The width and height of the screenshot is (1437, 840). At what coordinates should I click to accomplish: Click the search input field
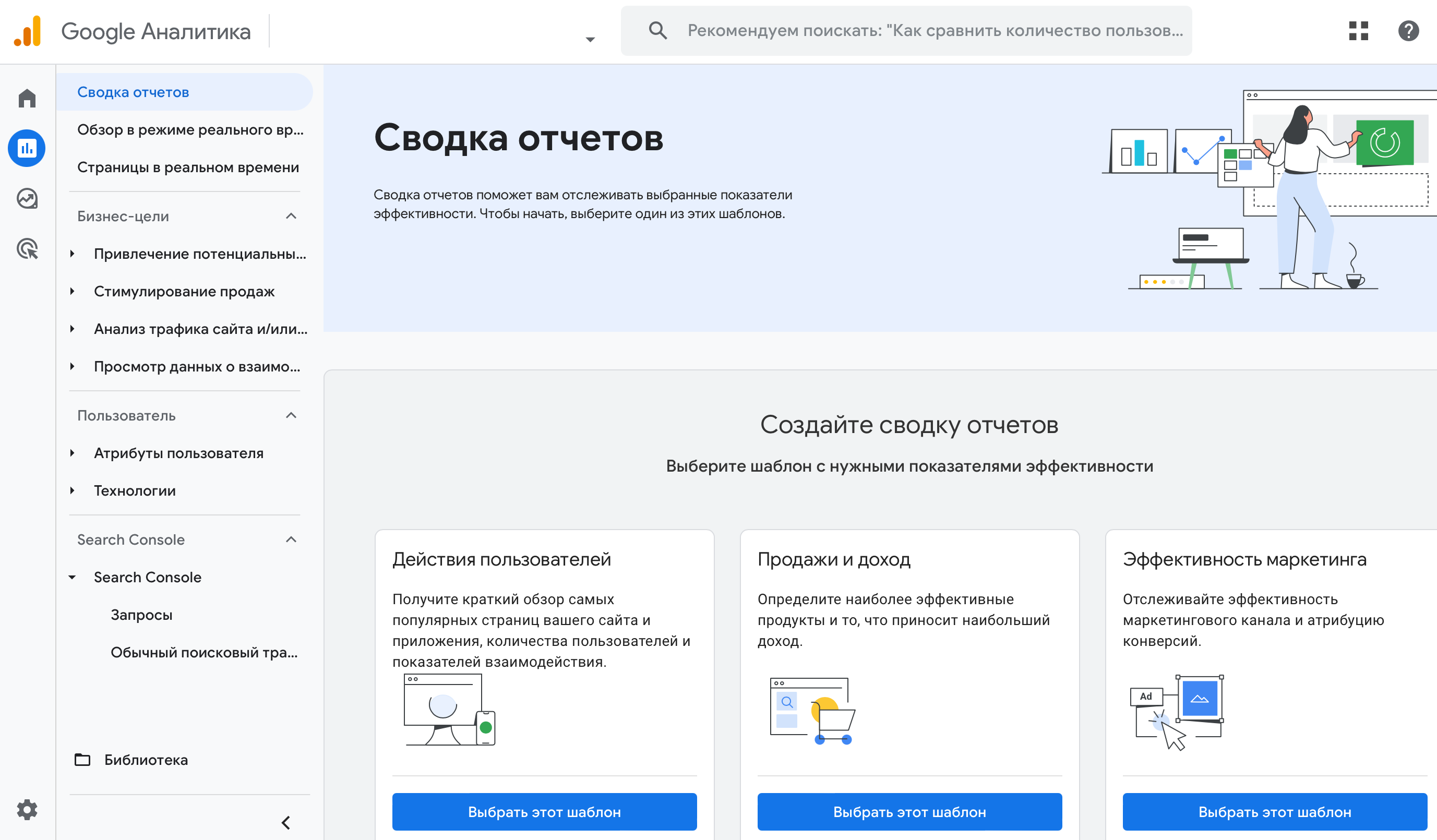pyautogui.click(x=934, y=31)
